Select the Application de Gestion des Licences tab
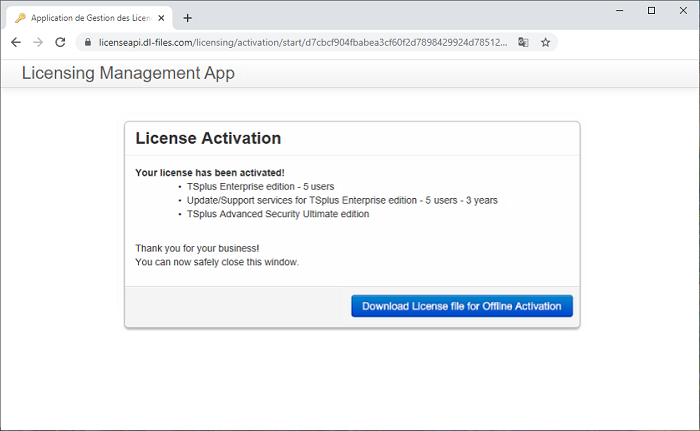700x431 pixels. (90, 18)
